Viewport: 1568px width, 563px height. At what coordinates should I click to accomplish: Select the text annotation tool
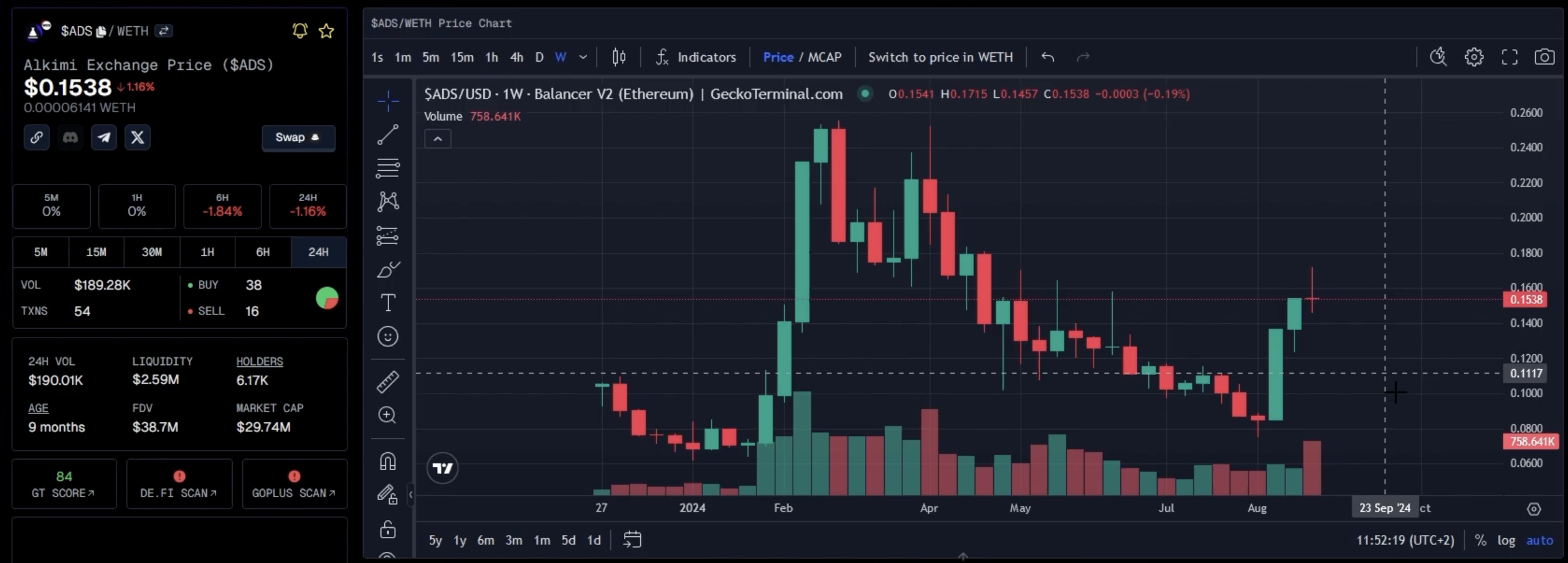tap(387, 303)
